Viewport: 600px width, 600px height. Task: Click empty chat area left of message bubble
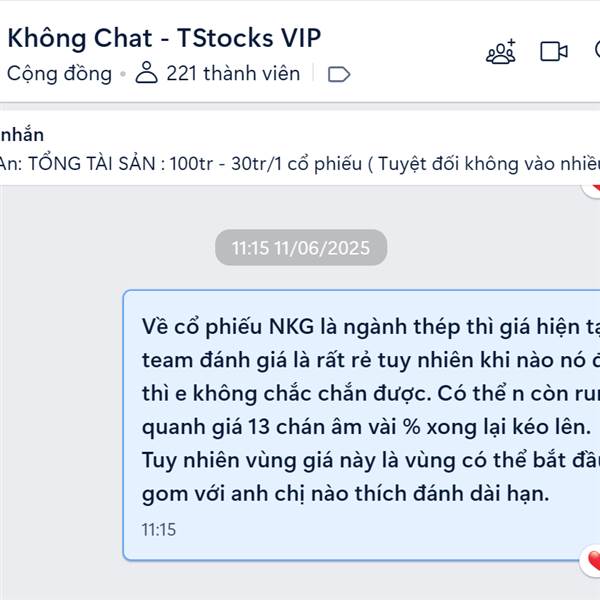pyautogui.click(x=61, y=425)
